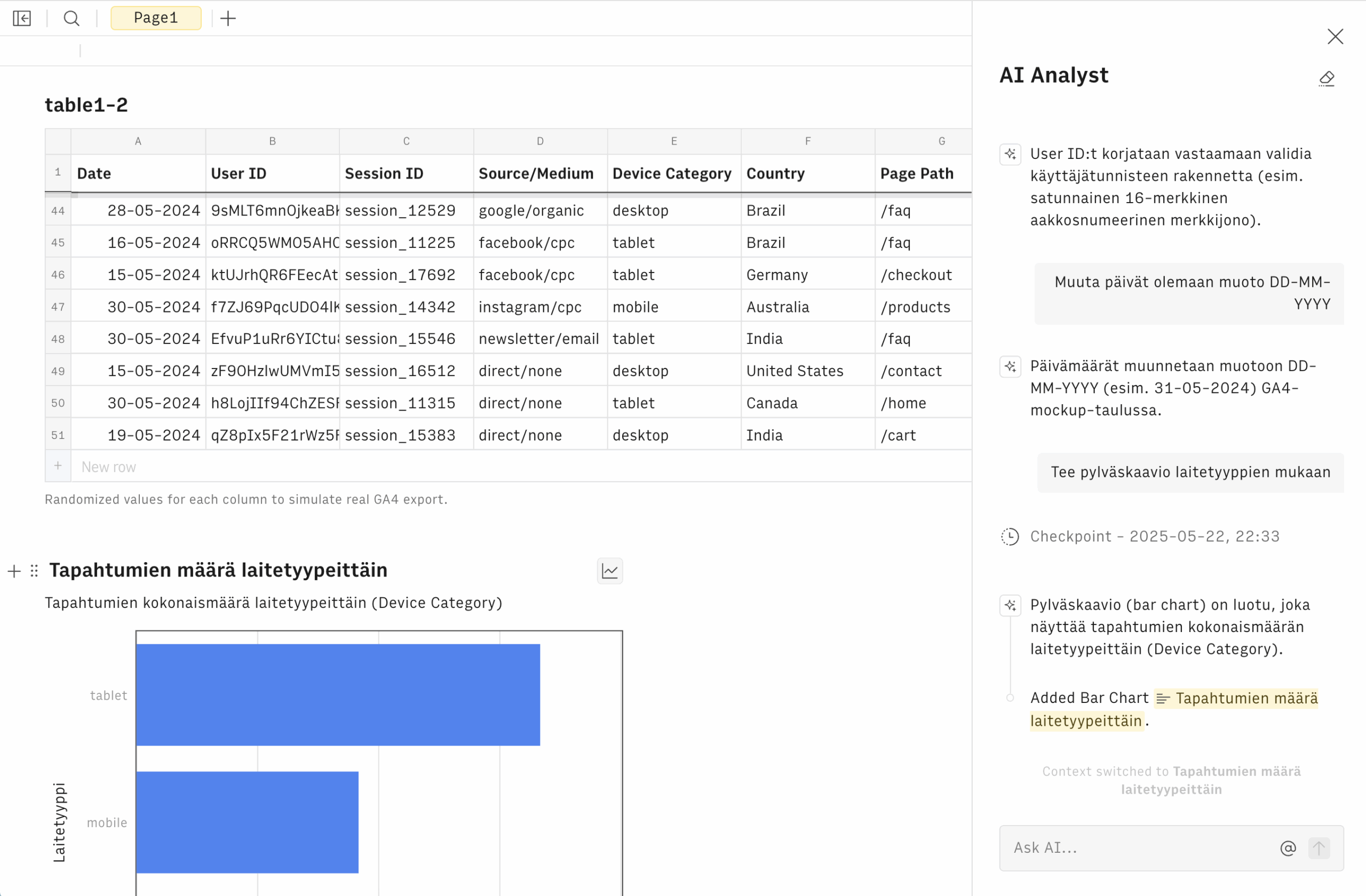The width and height of the screenshot is (1366, 896).
Task: Select row number 47
Action: 58,307
